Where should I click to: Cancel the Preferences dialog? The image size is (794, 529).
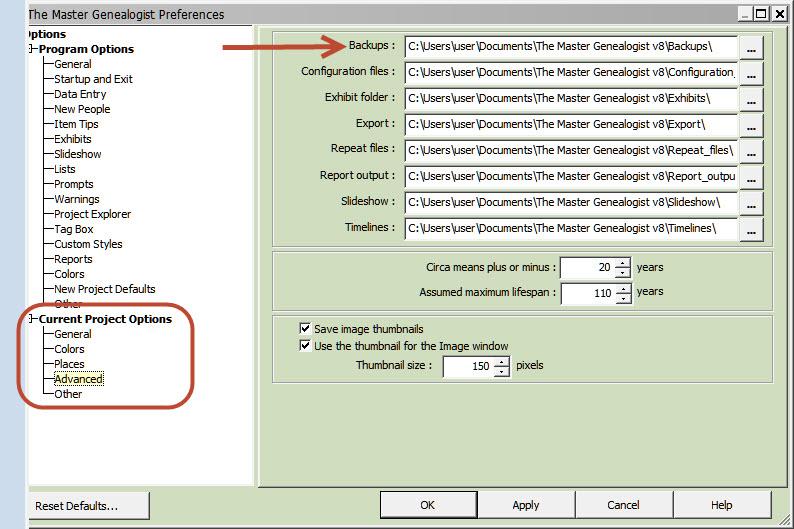[x=623, y=505]
